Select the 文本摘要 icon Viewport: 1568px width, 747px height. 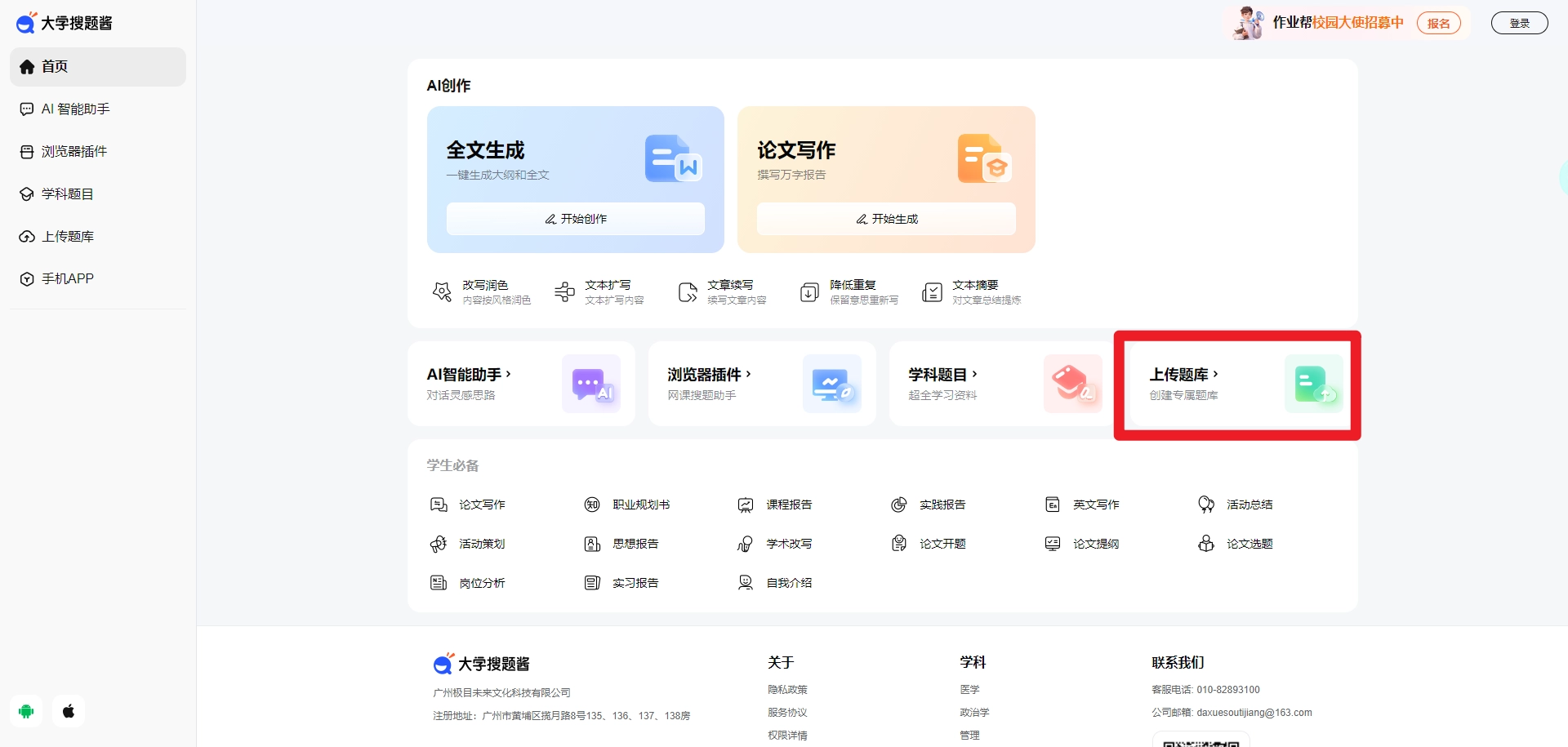tap(932, 291)
